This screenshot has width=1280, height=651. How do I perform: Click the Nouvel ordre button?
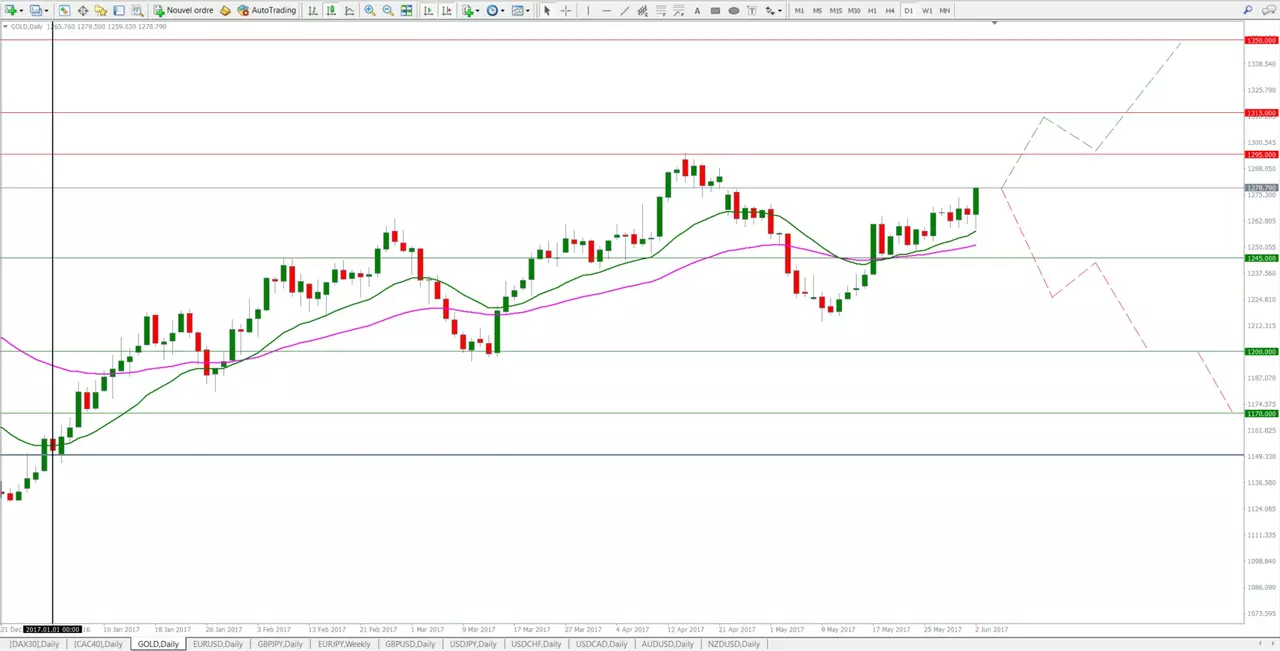183,10
